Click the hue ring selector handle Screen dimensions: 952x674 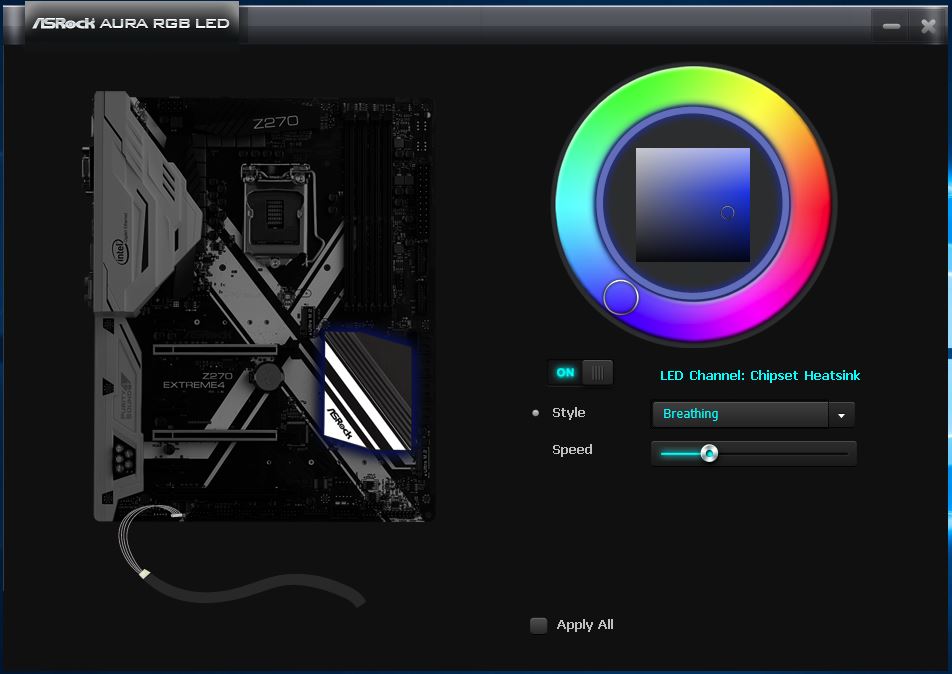(620, 297)
